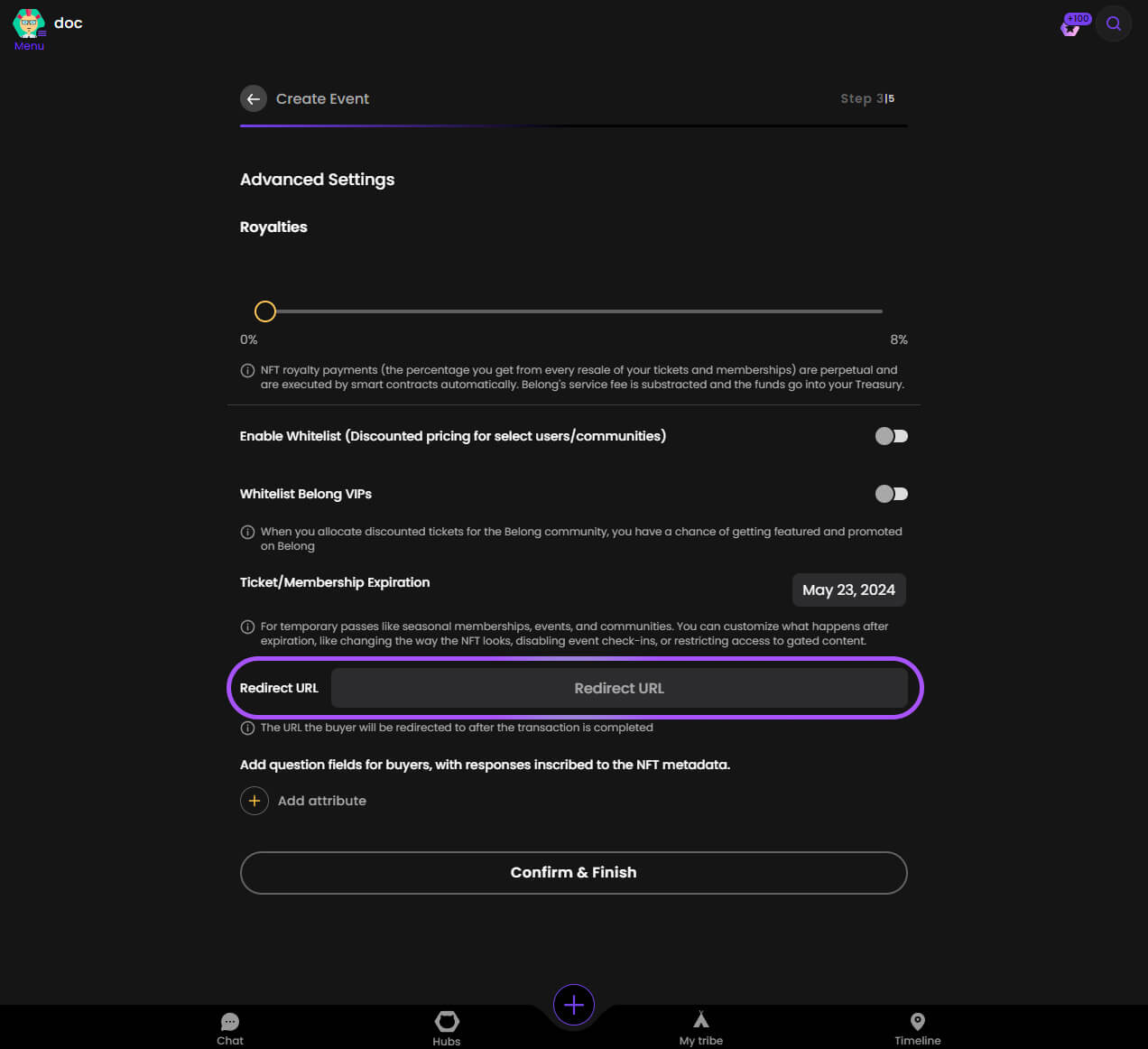Click the Whitelist Belong VIPs info icon

coord(247,532)
